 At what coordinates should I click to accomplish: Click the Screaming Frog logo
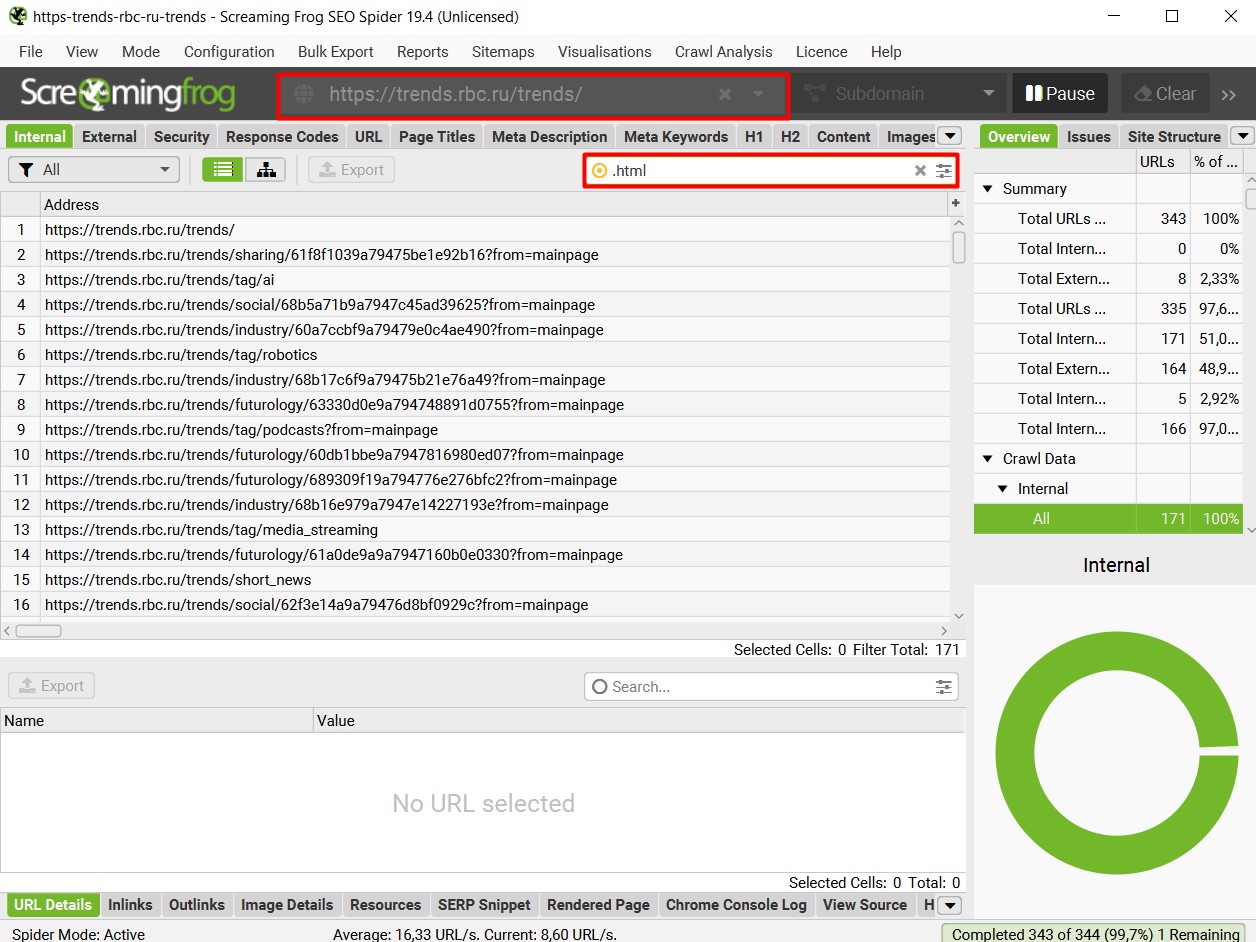tap(128, 93)
